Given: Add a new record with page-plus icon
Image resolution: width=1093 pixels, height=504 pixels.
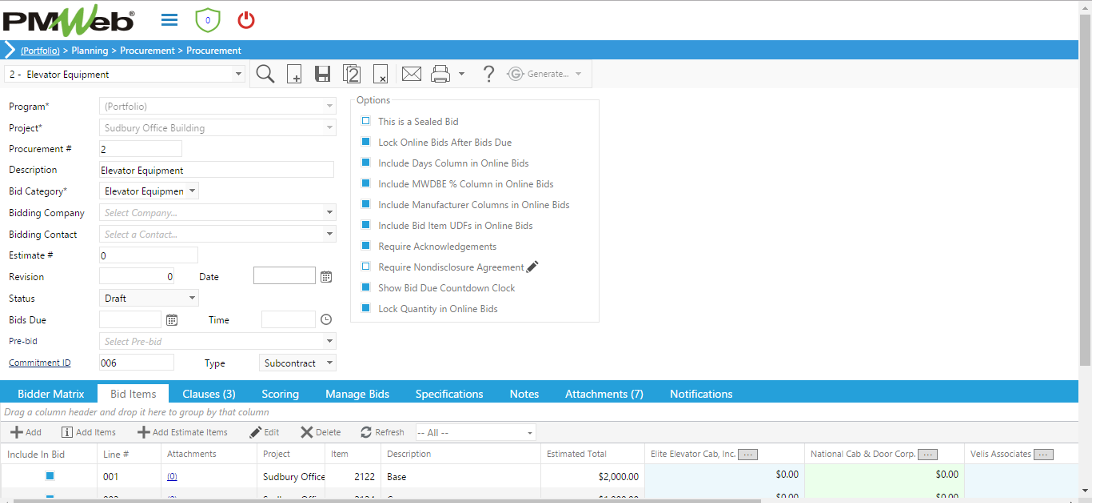Looking at the screenshot, I should [x=294, y=74].
